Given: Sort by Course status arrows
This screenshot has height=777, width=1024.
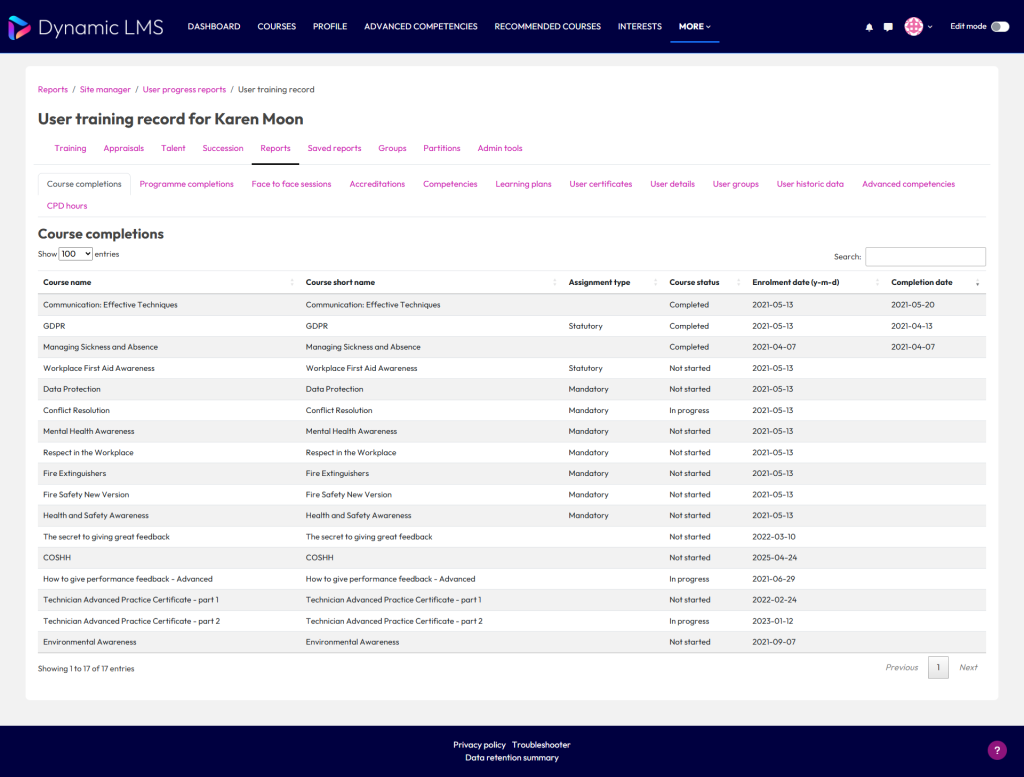Looking at the screenshot, I should click(x=739, y=282).
